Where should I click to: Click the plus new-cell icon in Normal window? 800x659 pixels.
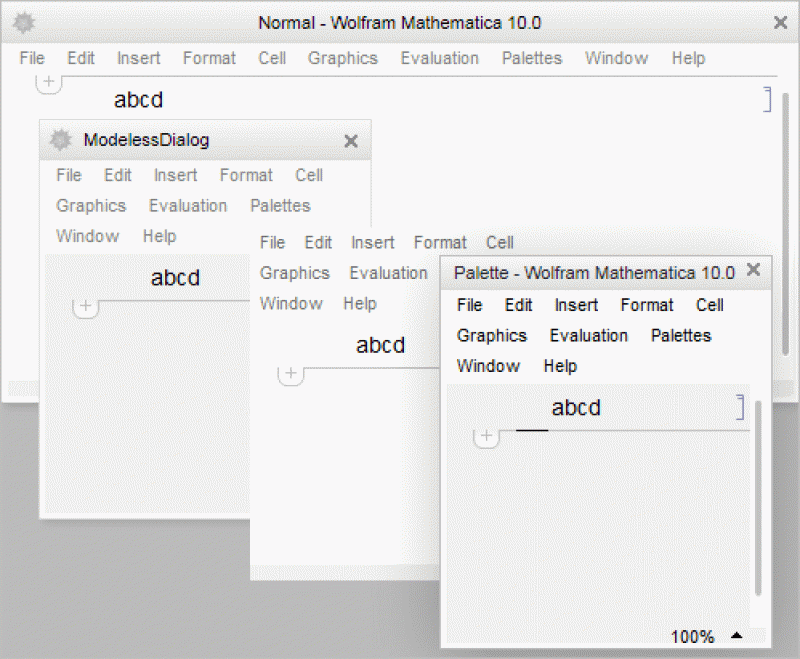[49, 82]
